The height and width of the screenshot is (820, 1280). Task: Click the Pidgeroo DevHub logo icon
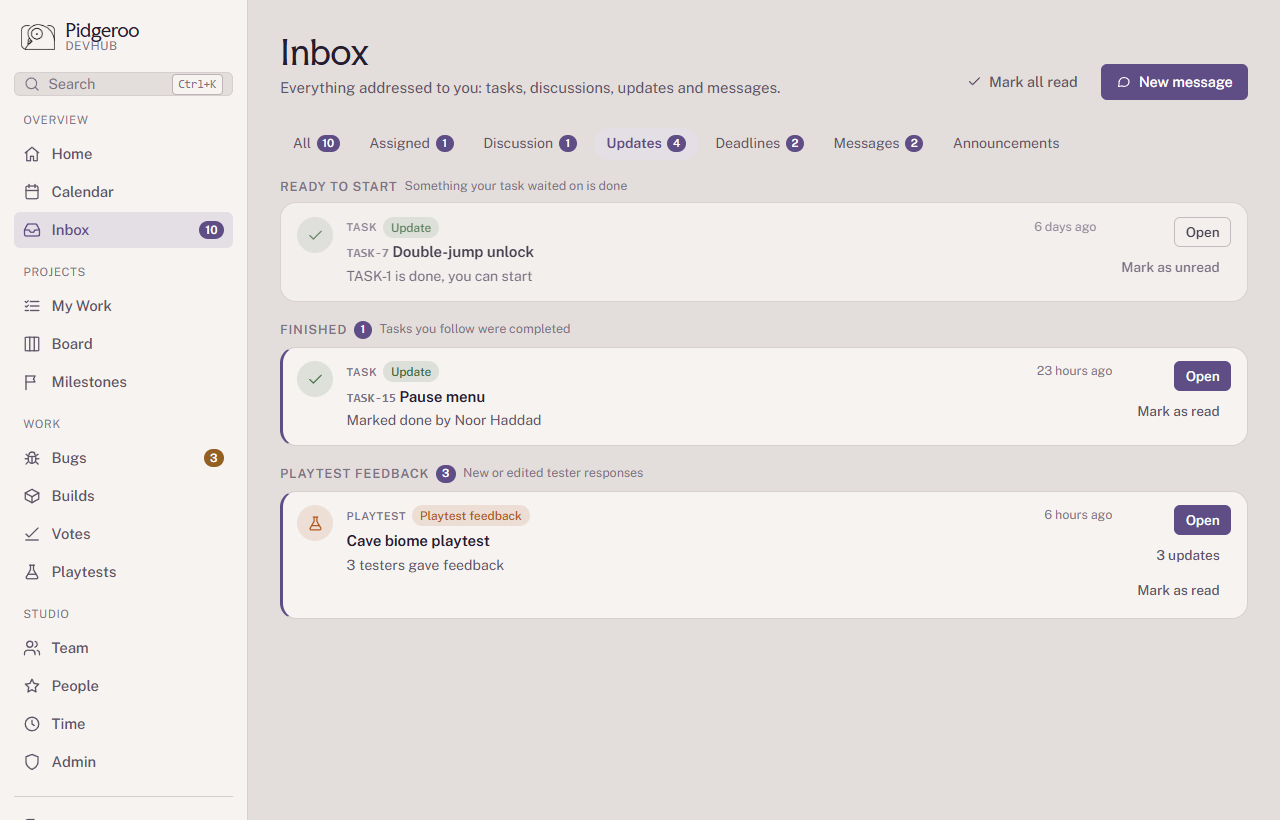(38, 37)
